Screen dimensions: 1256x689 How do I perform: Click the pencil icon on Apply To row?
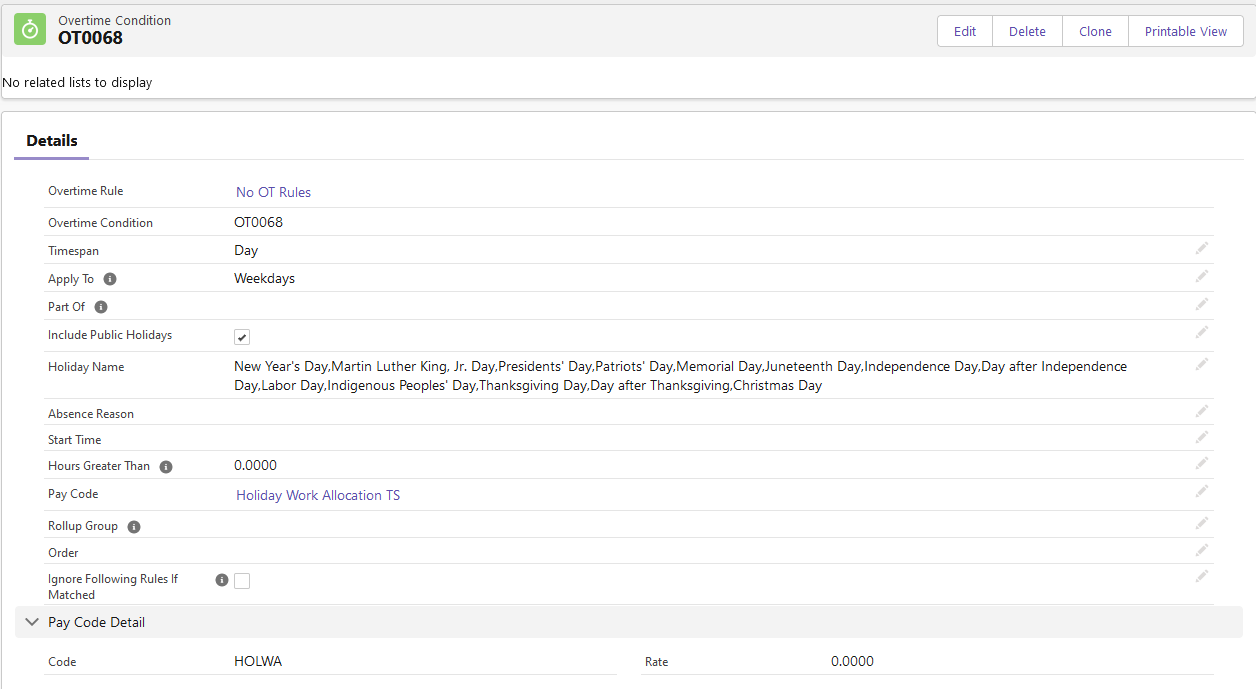(x=1201, y=276)
